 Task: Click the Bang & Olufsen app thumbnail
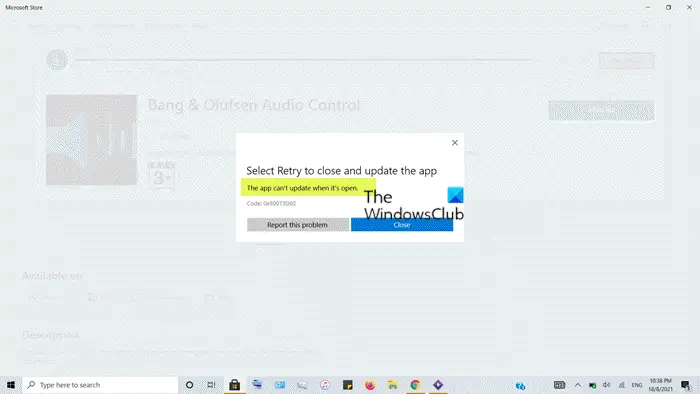92,140
